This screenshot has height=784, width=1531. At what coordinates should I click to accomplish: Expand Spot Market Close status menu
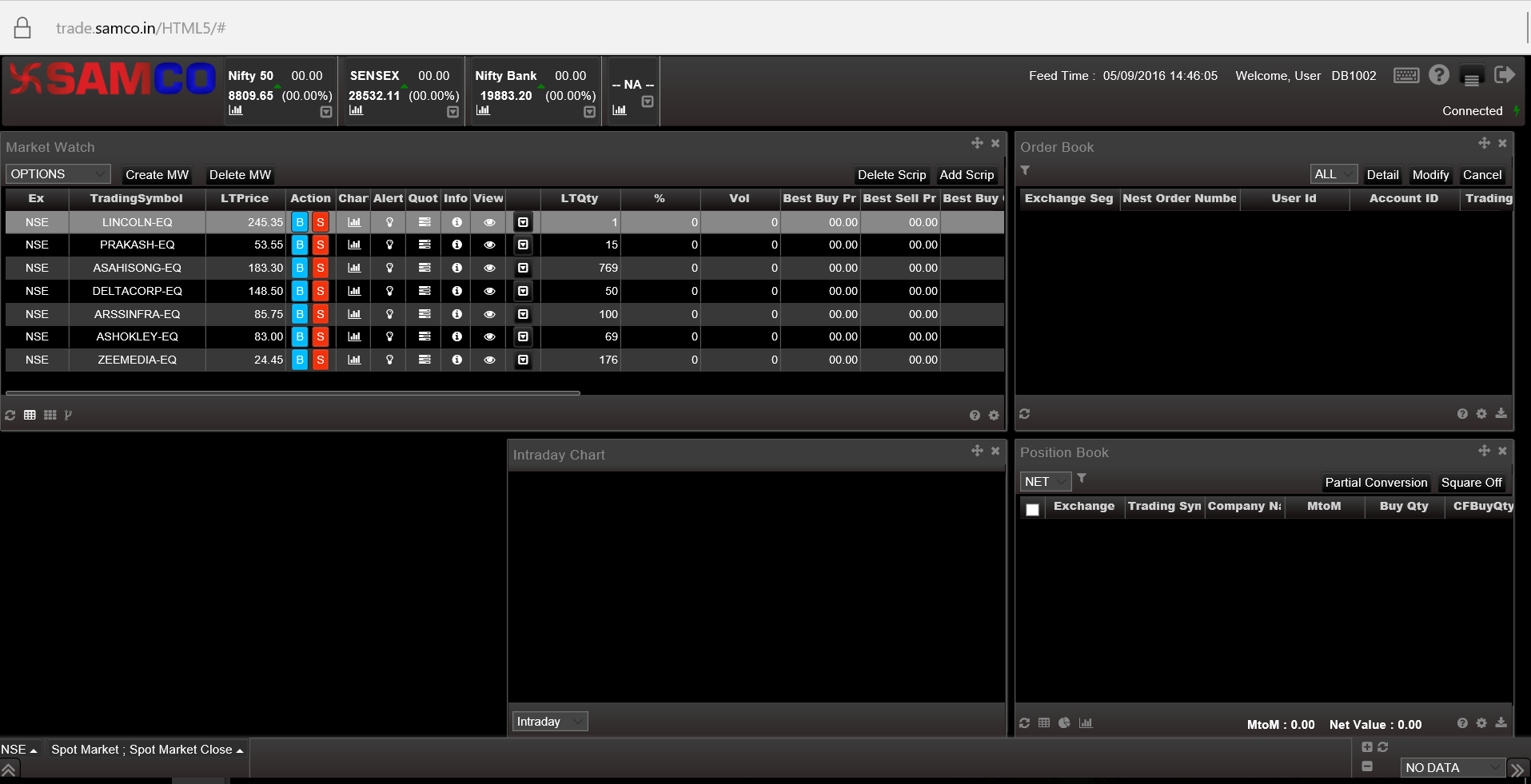tap(147, 750)
